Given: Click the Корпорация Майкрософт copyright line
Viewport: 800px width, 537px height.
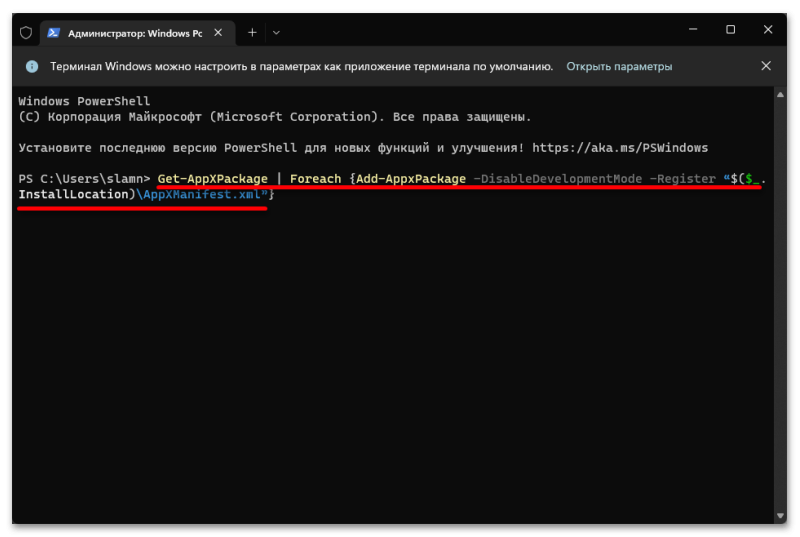Looking at the screenshot, I should (x=274, y=117).
